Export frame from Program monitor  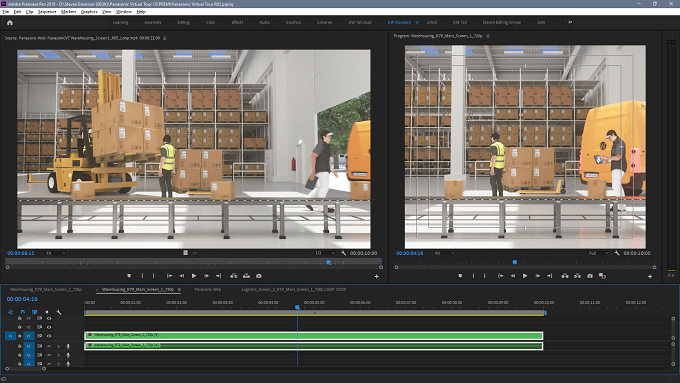point(590,276)
